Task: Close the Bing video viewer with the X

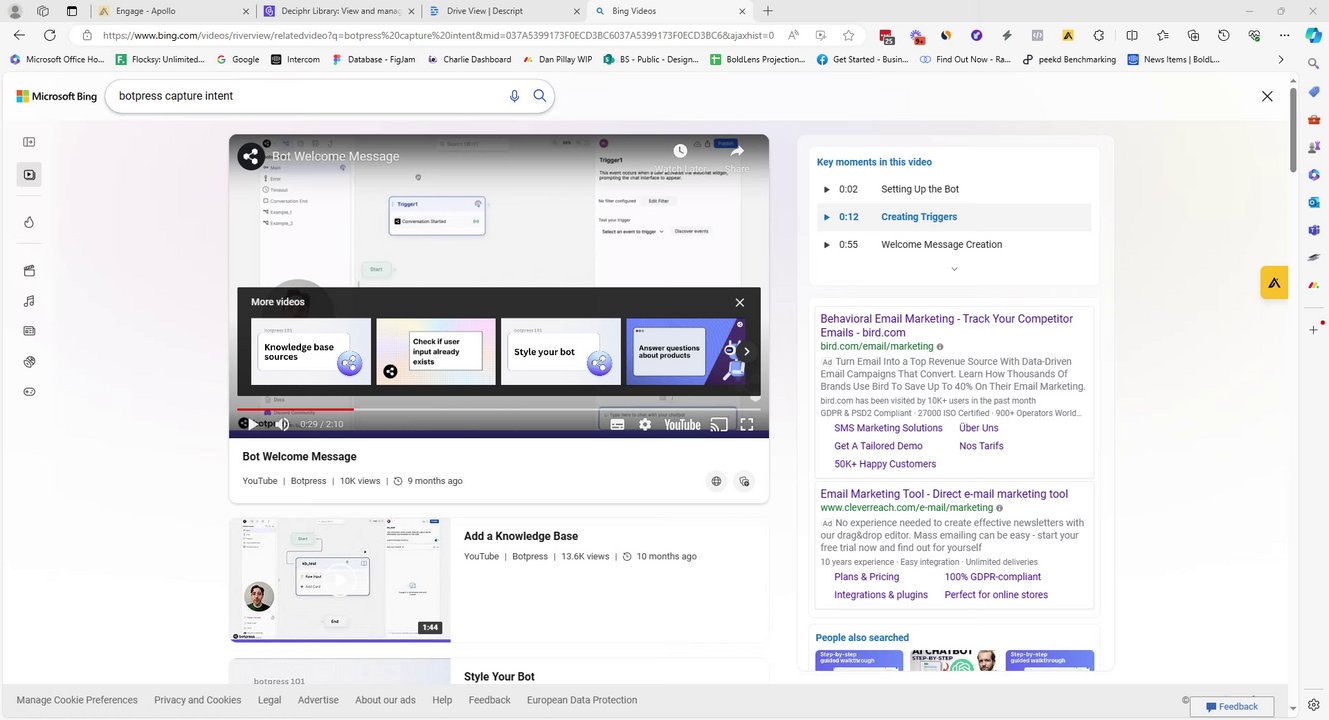Action: pyautogui.click(x=1267, y=96)
